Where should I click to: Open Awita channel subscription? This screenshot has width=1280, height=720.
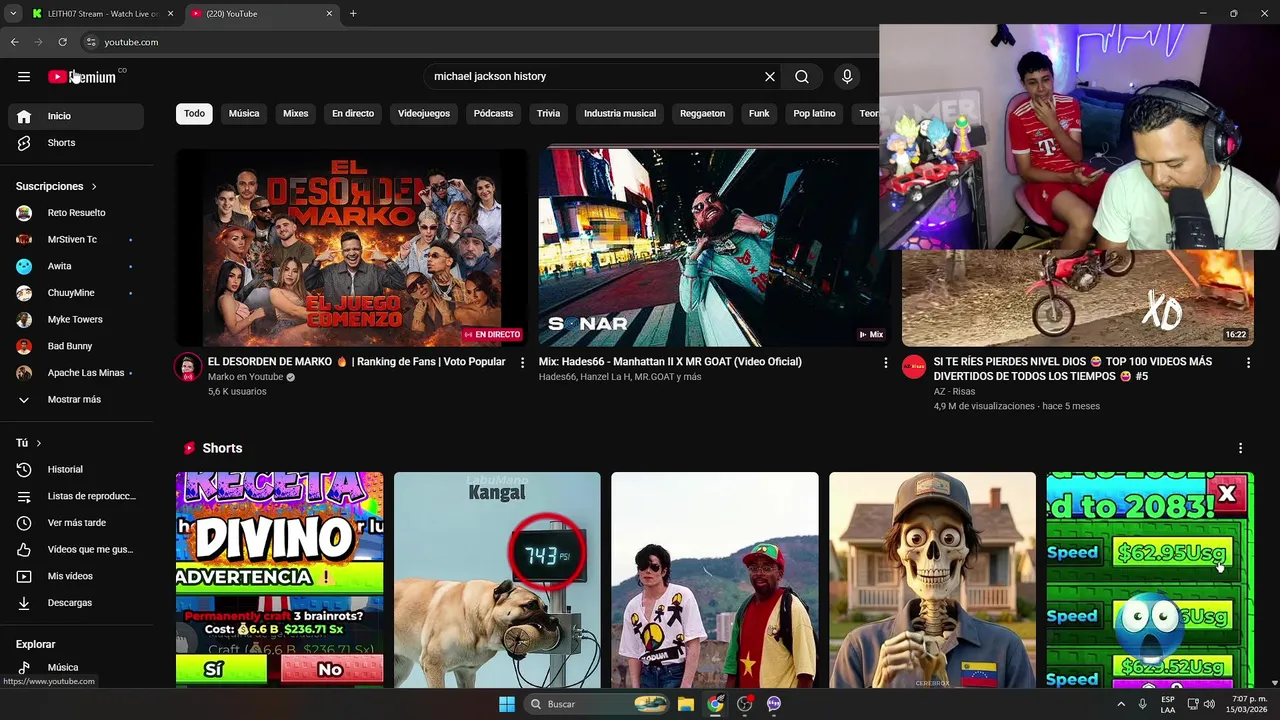point(76,266)
